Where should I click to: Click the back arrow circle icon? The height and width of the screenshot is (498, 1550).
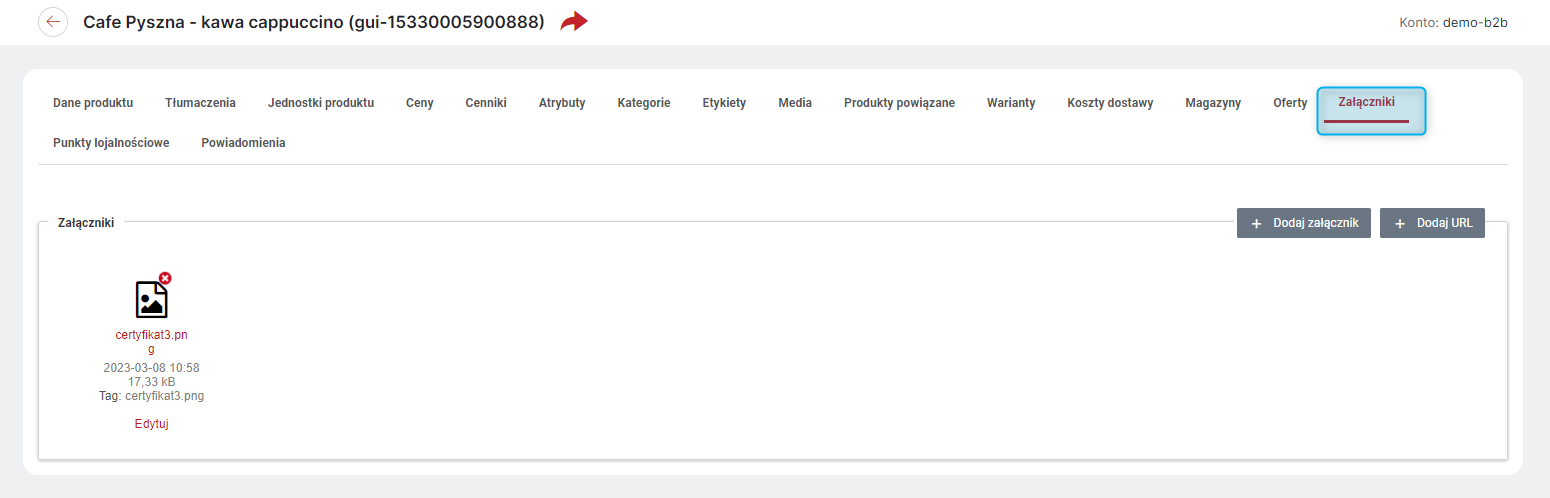pos(53,22)
